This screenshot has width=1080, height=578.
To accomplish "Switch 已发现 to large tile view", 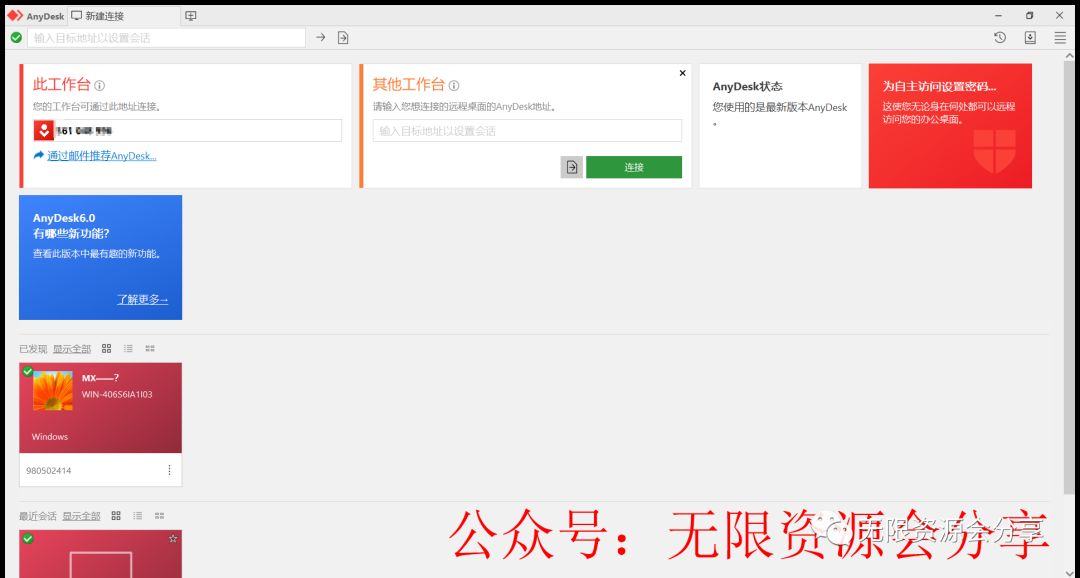I will pyautogui.click(x=106, y=349).
